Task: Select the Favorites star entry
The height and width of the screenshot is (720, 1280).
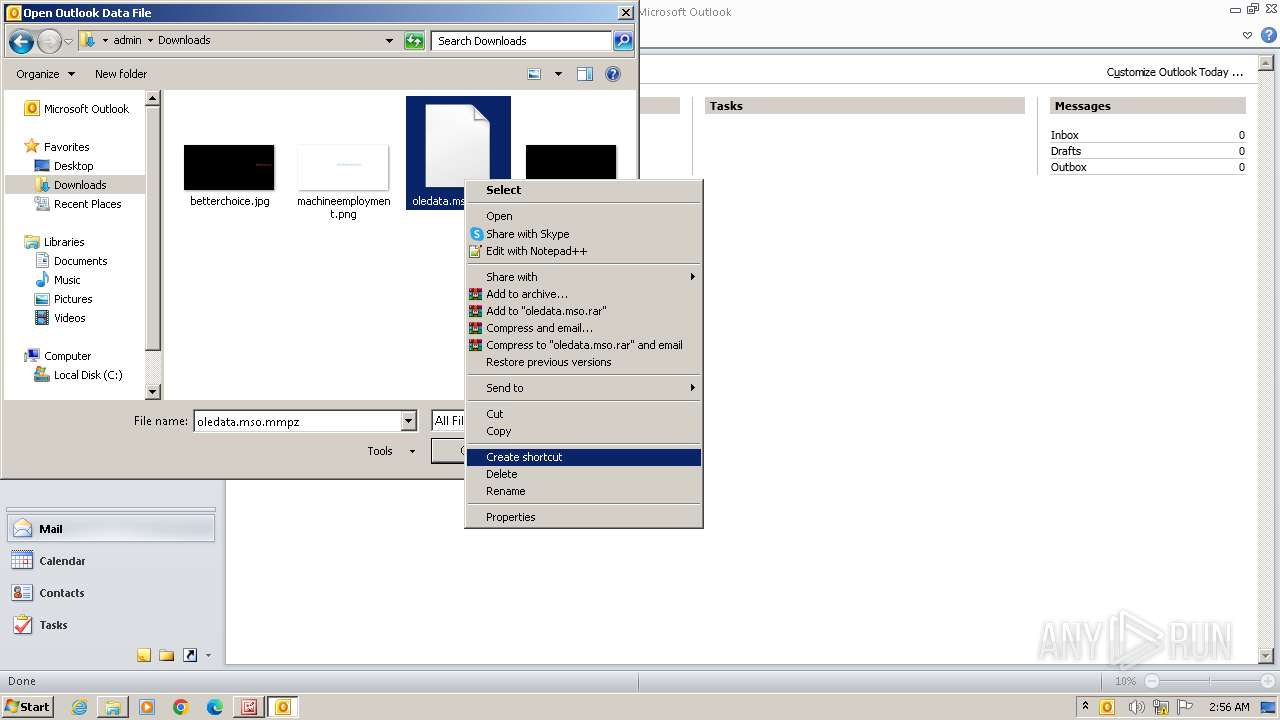Action: (57, 147)
